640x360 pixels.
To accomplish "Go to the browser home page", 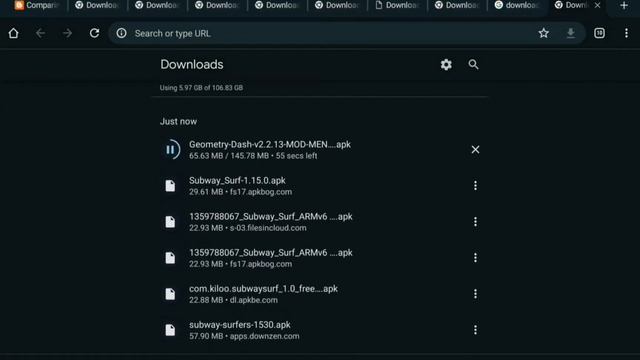I will point(13,33).
